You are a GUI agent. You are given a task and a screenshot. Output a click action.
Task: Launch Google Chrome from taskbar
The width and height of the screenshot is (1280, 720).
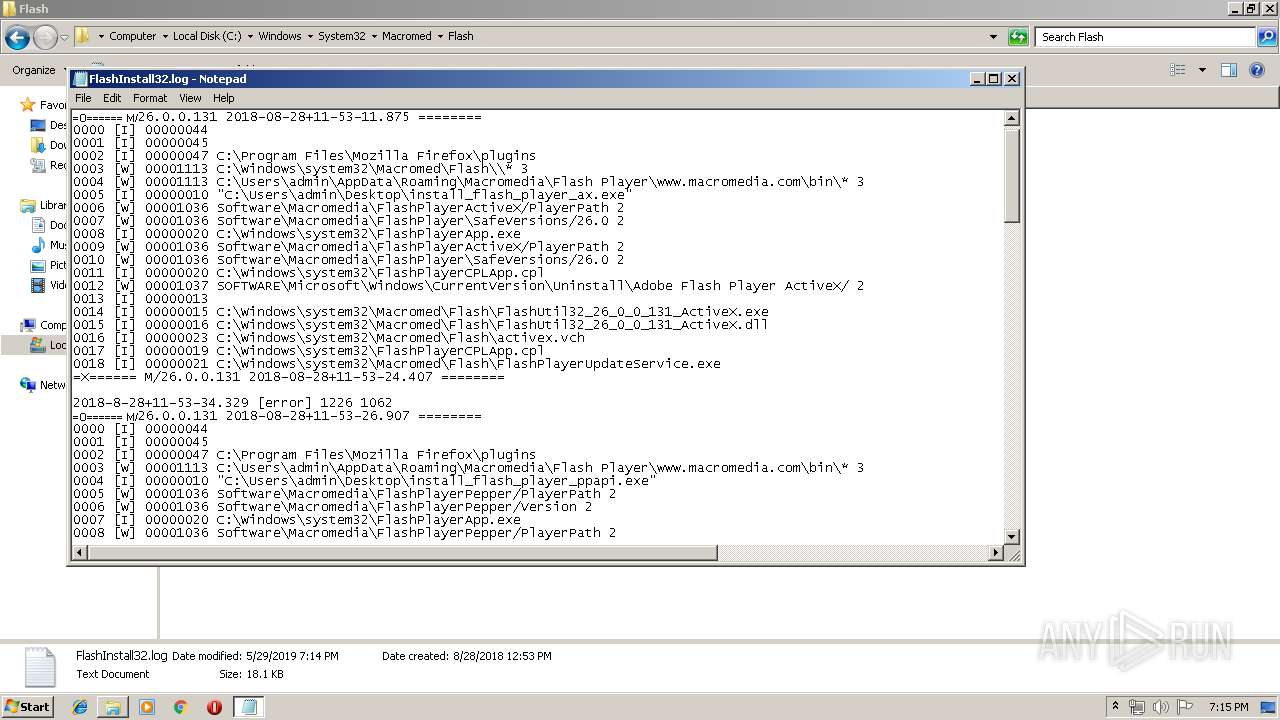pos(180,707)
